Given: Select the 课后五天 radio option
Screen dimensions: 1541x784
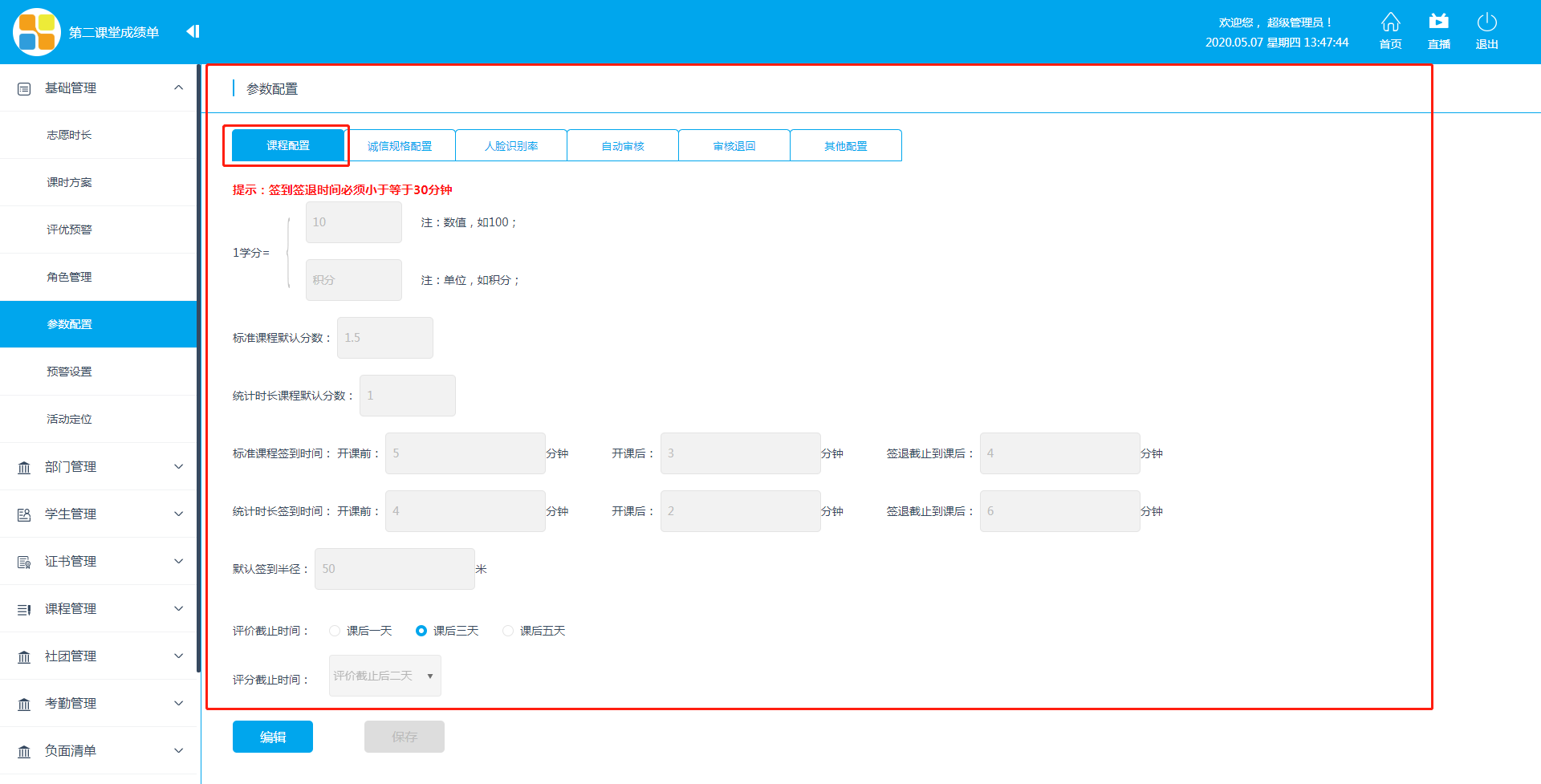Looking at the screenshot, I should (x=508, y=631).
